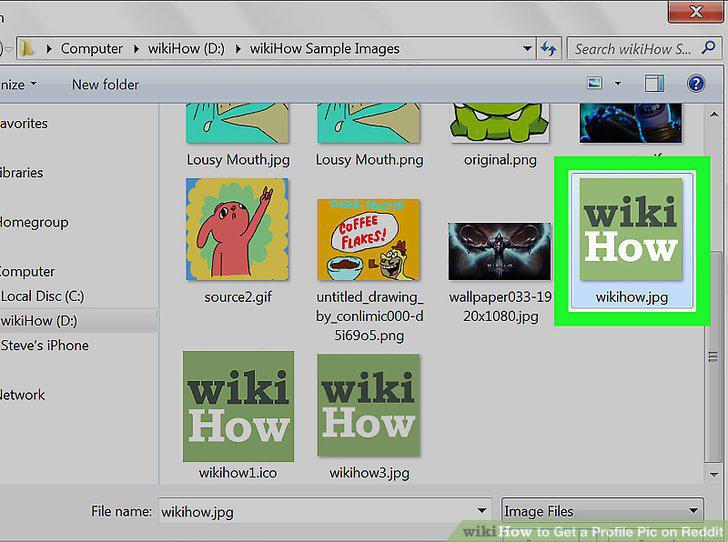Expand the arrow before Computer in the path
728x542 pixels.
(x=49, y=49)
